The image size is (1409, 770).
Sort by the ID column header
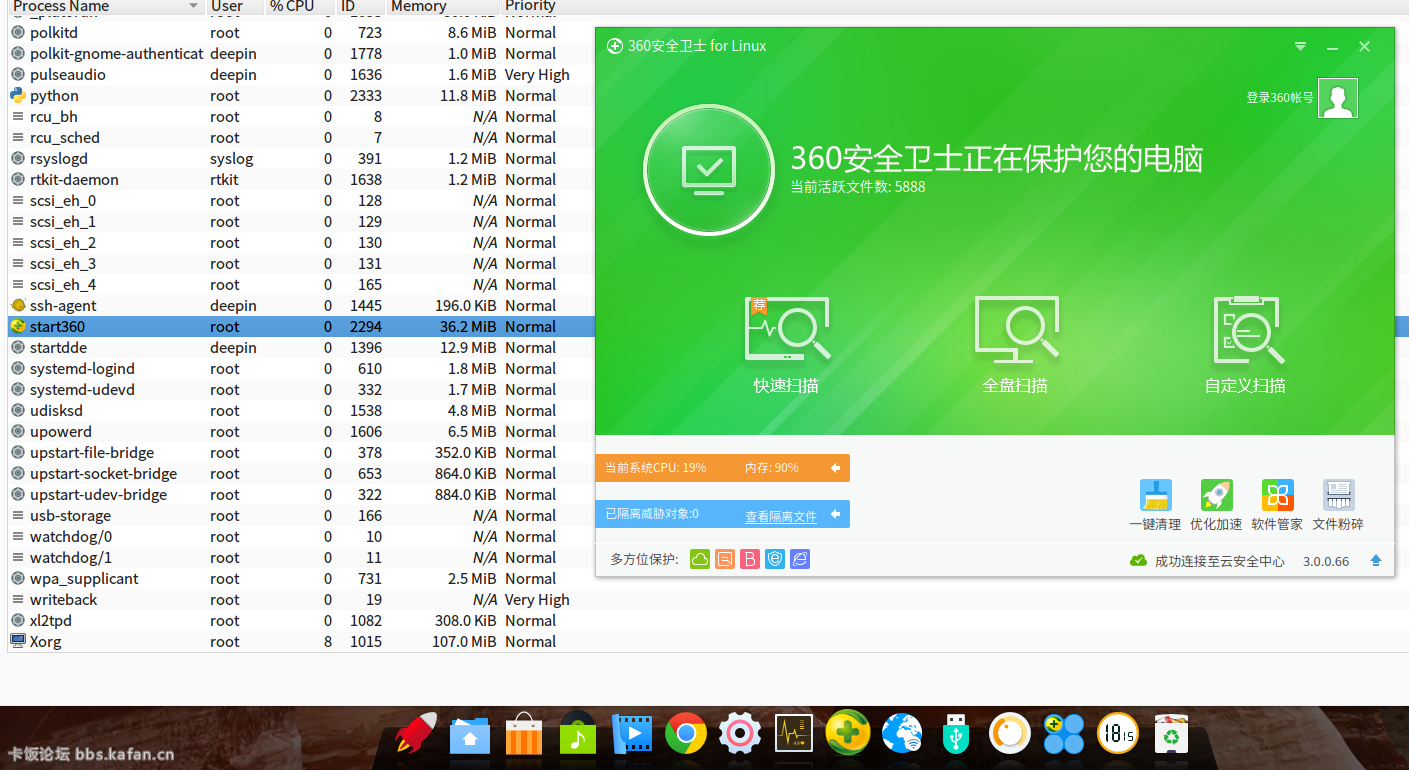point(361,6)
